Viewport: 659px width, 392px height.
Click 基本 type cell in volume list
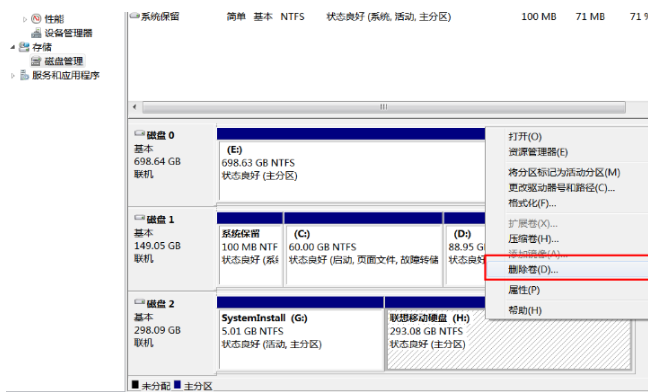[263, 17]
